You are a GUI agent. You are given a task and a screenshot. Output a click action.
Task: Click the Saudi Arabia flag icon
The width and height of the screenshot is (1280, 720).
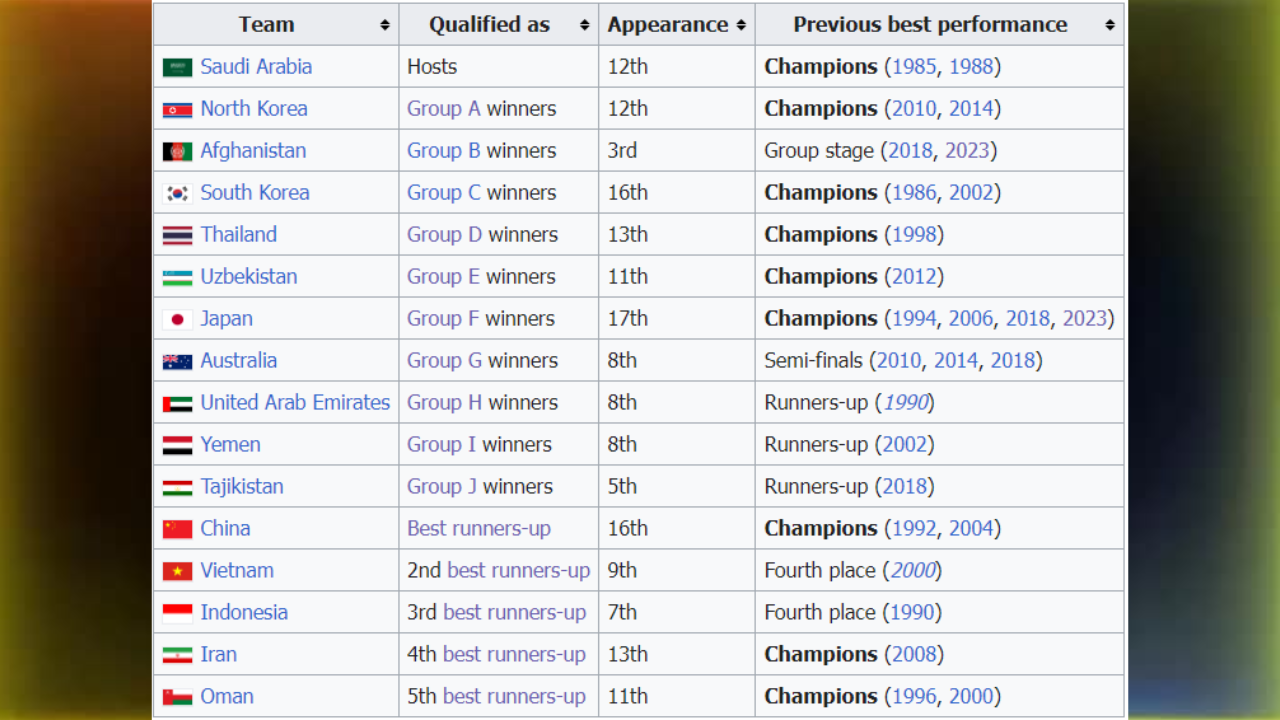177,67
